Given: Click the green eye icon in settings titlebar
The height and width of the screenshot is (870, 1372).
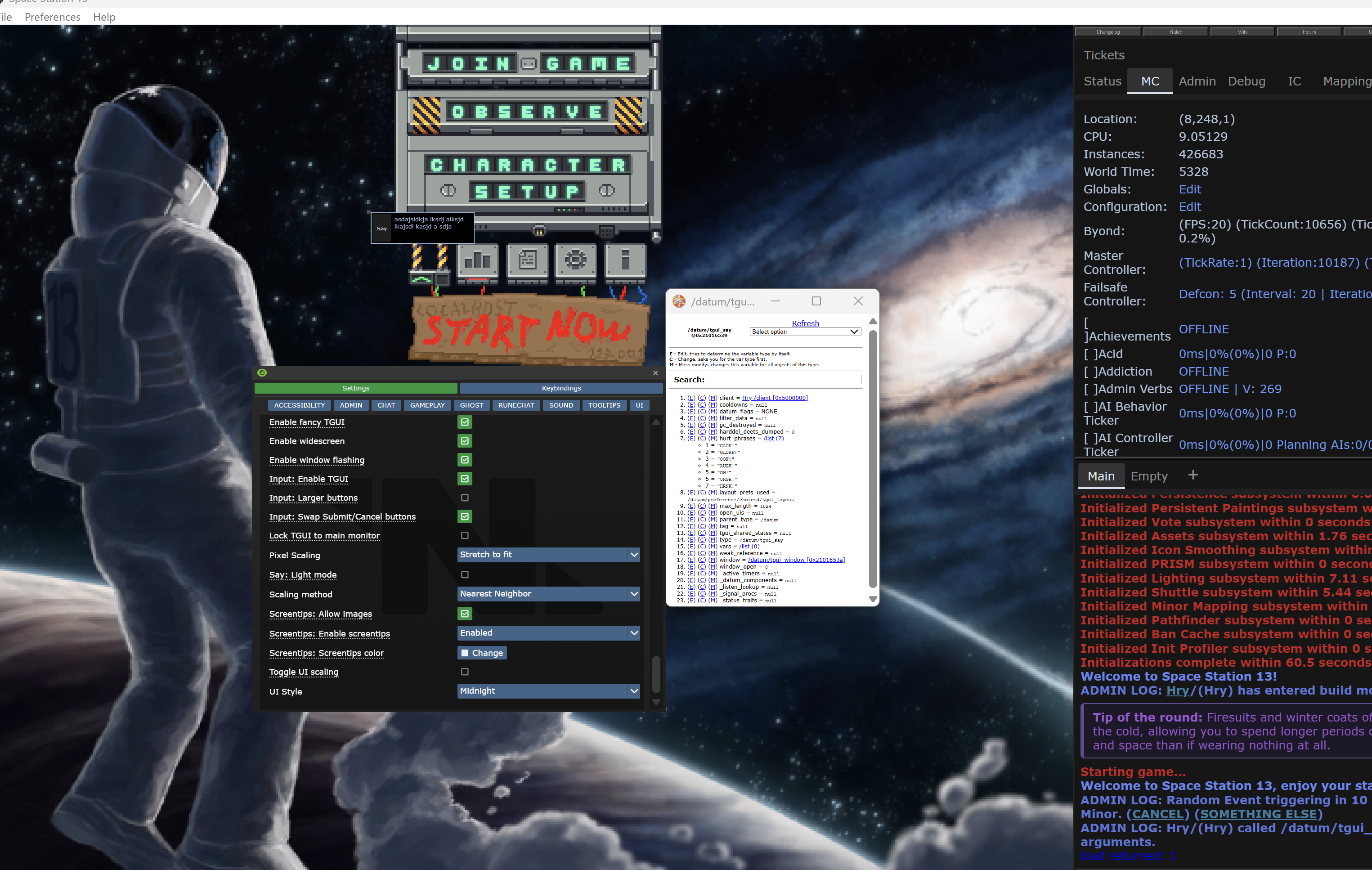Looking at the screenshot, I should click(x=262, y=372).
